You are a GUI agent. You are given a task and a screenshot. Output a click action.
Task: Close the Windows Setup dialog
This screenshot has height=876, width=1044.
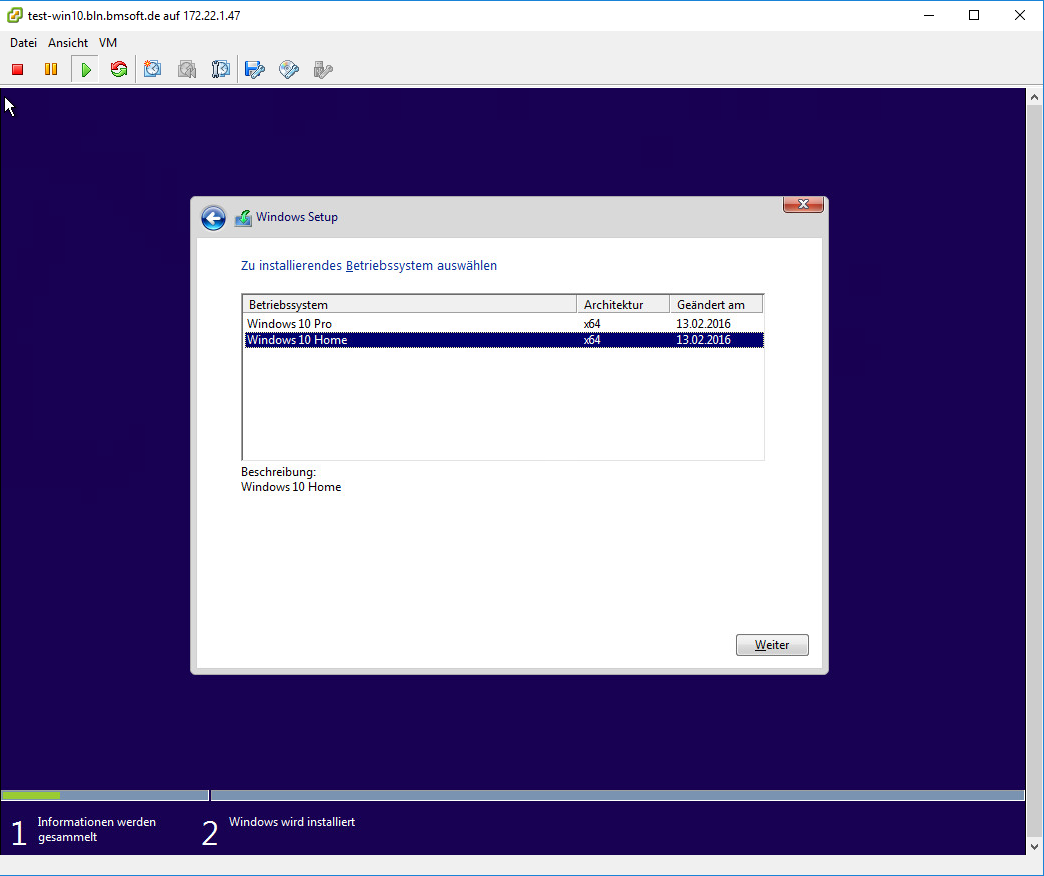pyautogui.click(x=803, y=204)
